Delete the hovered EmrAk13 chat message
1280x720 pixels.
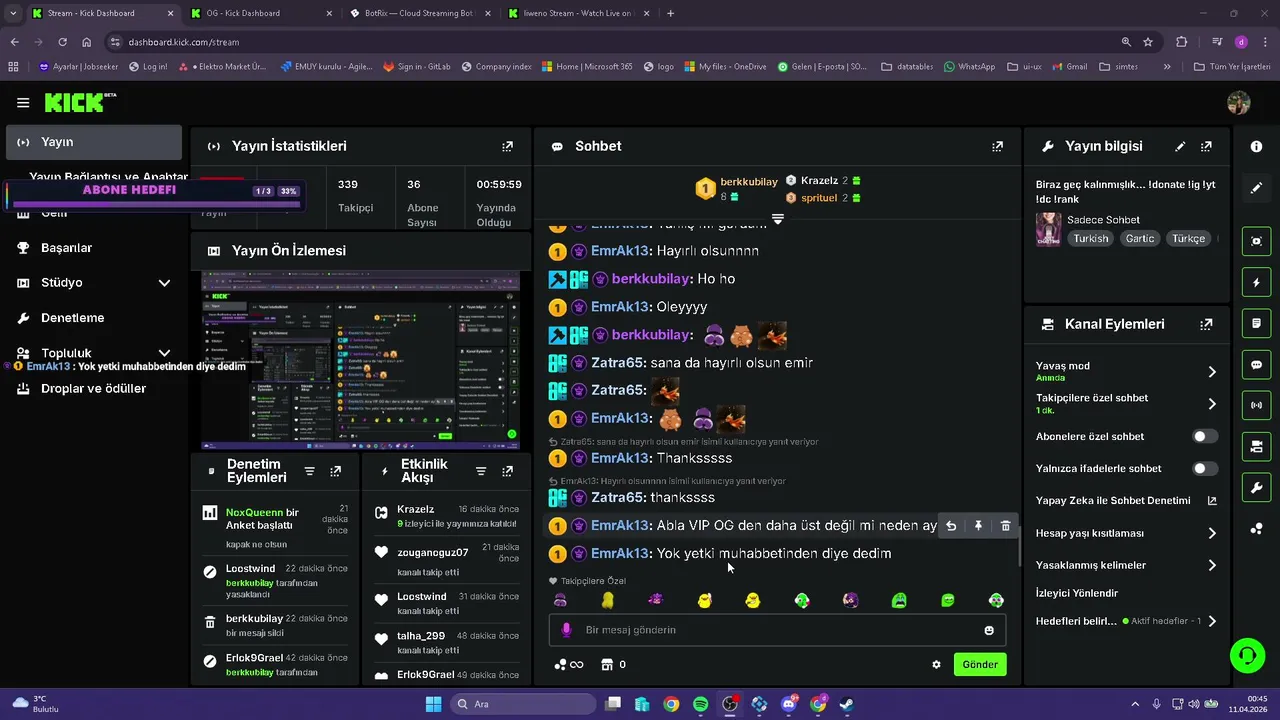pos(1005,526)
